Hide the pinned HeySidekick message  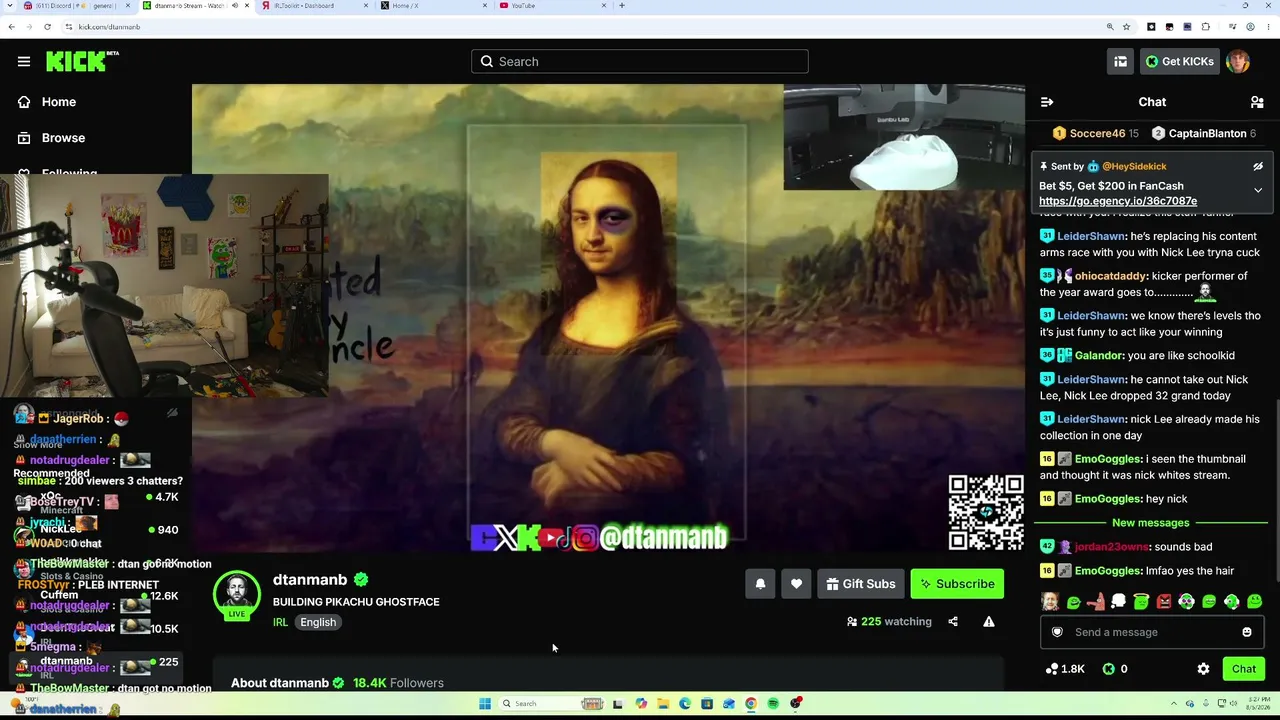tap(1258, 167)
